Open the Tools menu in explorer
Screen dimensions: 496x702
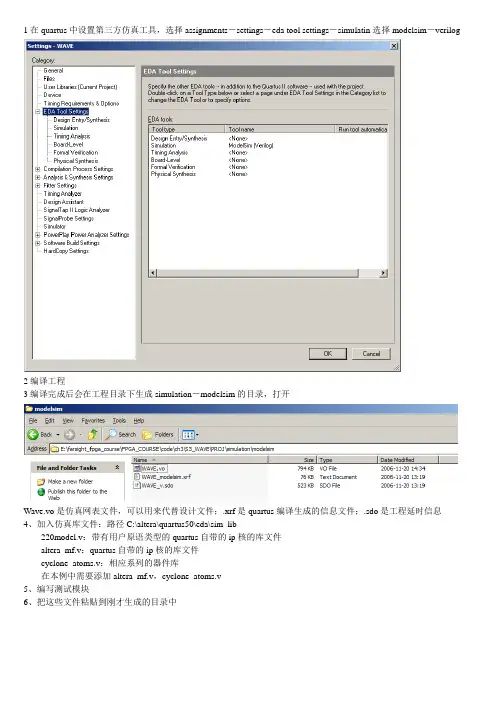119,420
